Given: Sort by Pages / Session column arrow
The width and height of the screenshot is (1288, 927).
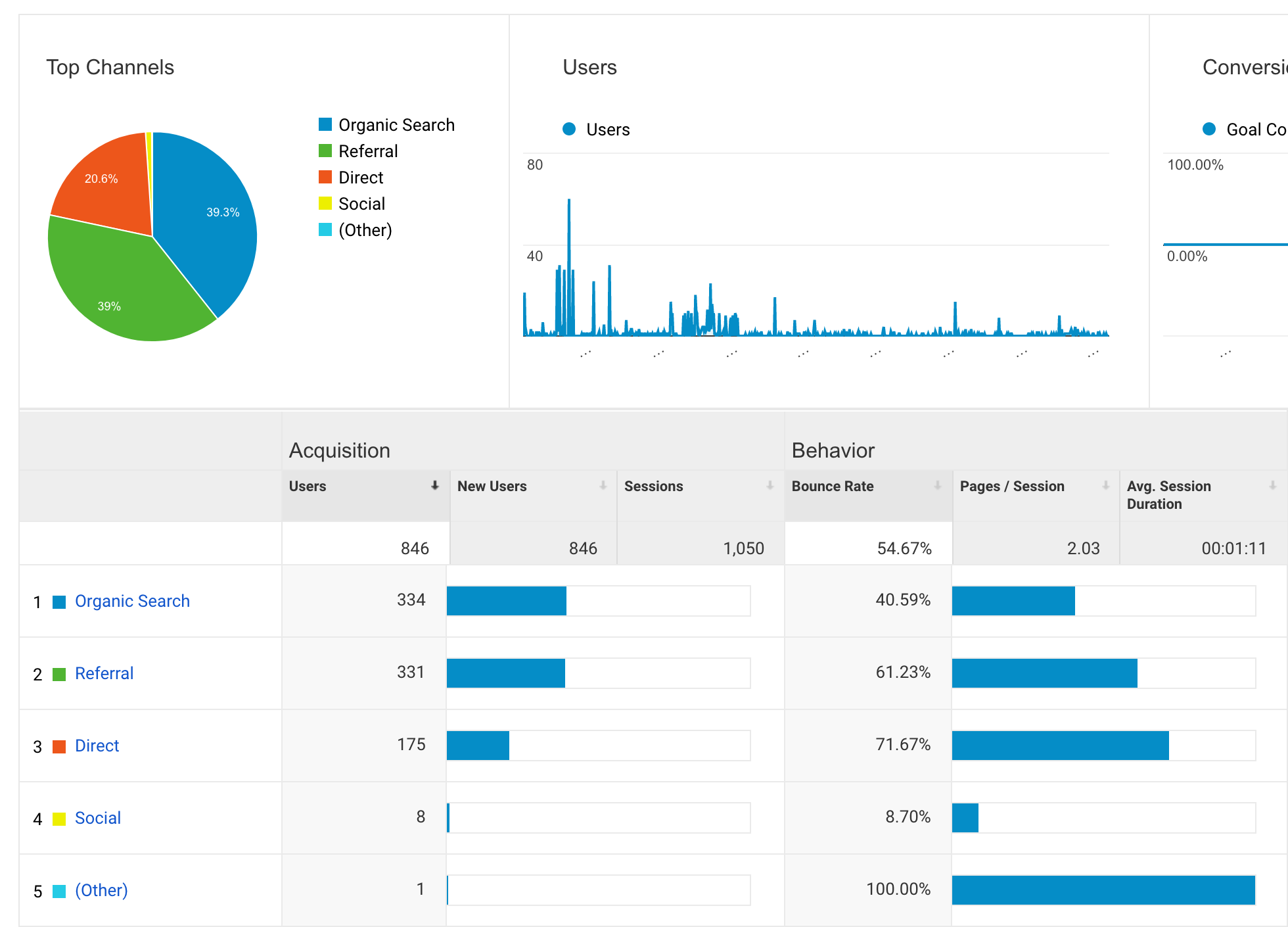Looking at the screenshot, I should pos(1106,486).
